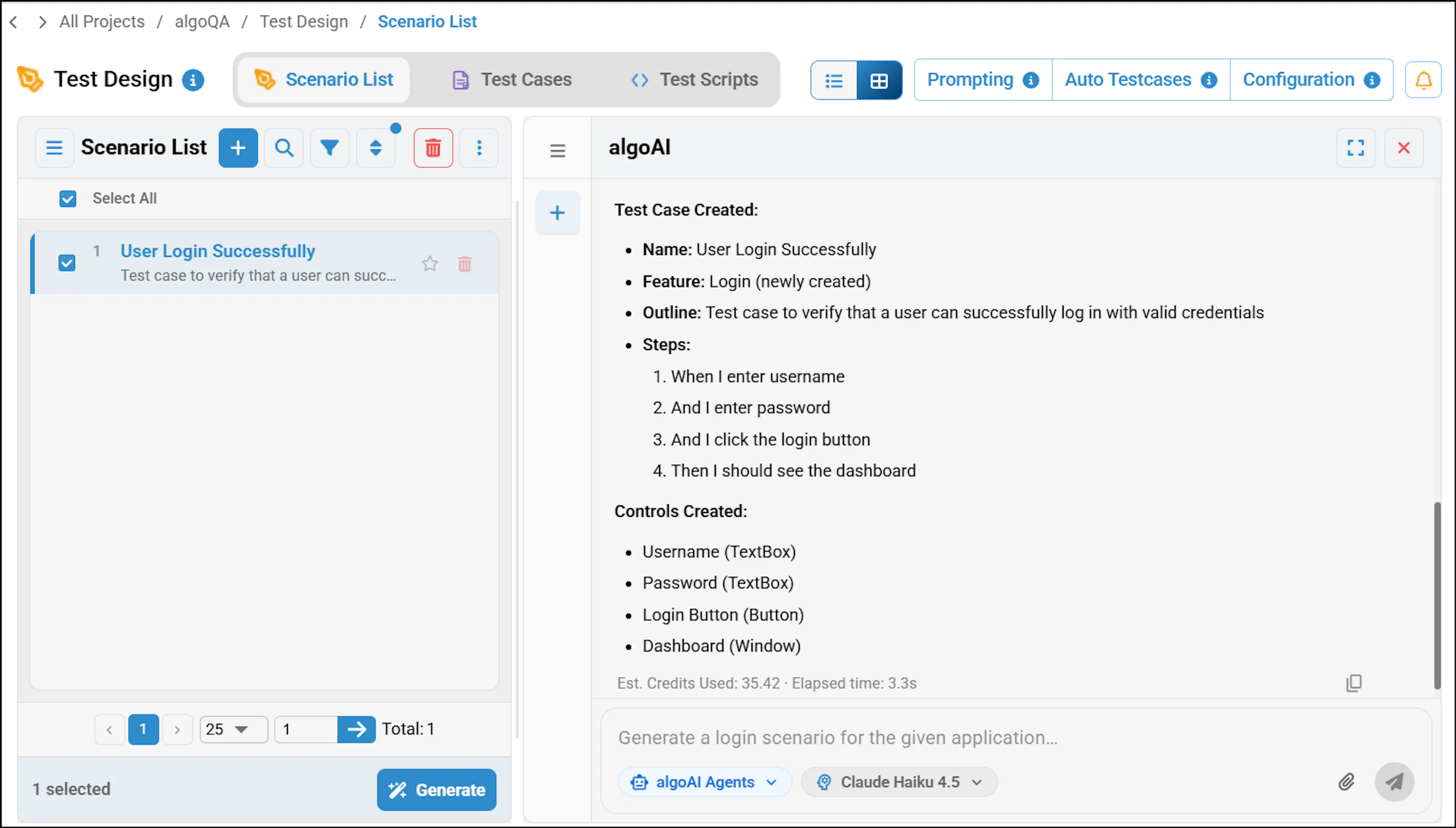Click the add scenario plus button
Image resolution: width=1456 pixels, height=828 pixels.
click(238, 148)
